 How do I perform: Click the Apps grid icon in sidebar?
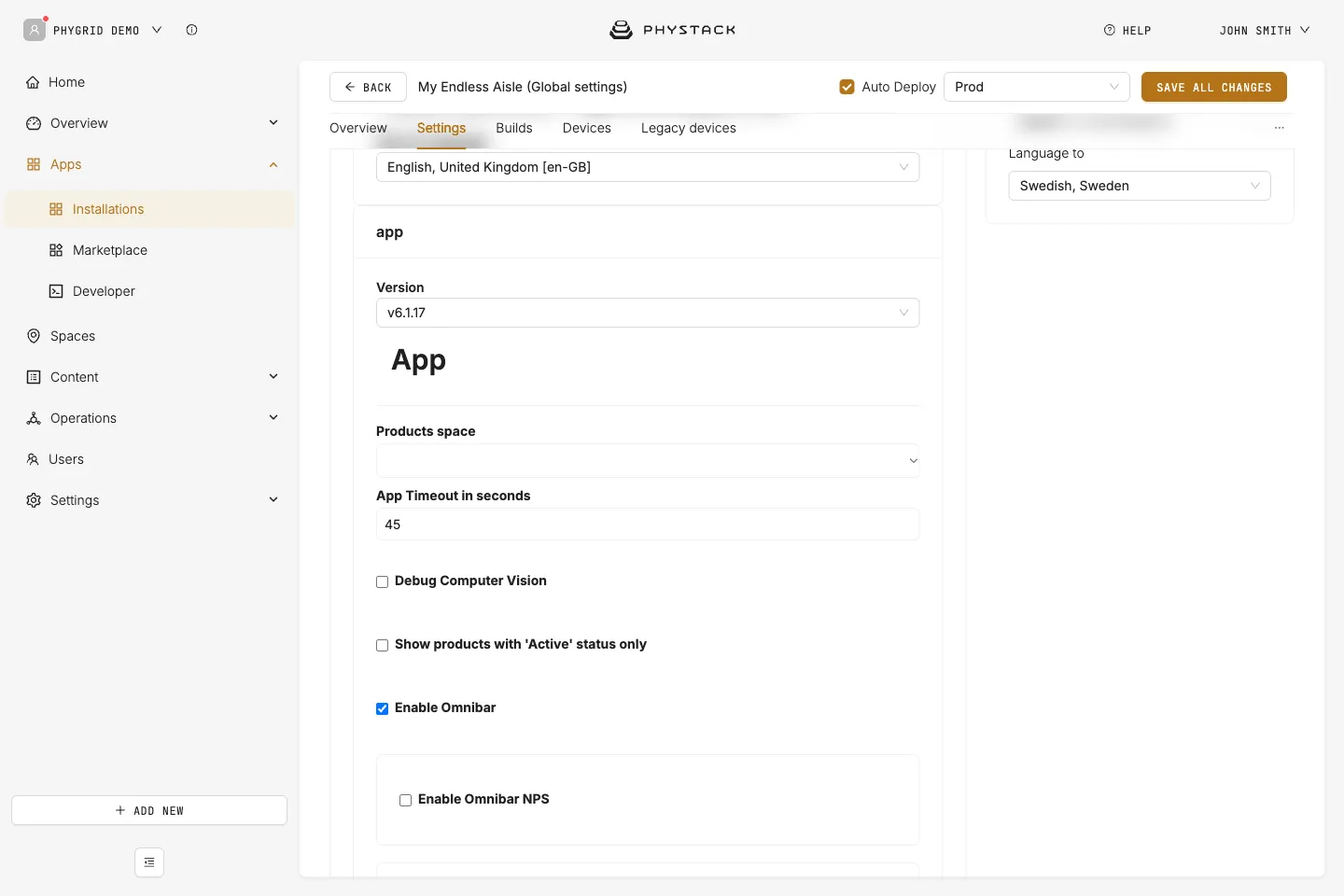[x=34, y=164]
